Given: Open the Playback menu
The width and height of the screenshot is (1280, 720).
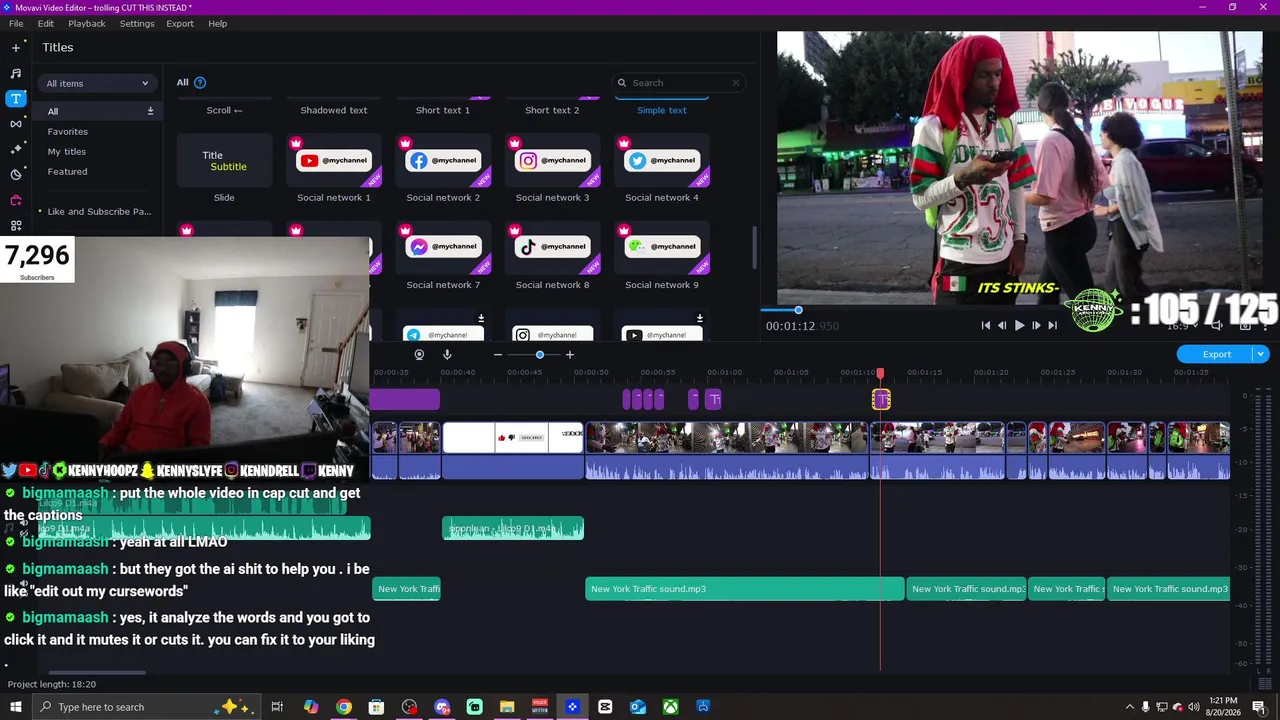Looking at the screenshot, I should 87,23.
